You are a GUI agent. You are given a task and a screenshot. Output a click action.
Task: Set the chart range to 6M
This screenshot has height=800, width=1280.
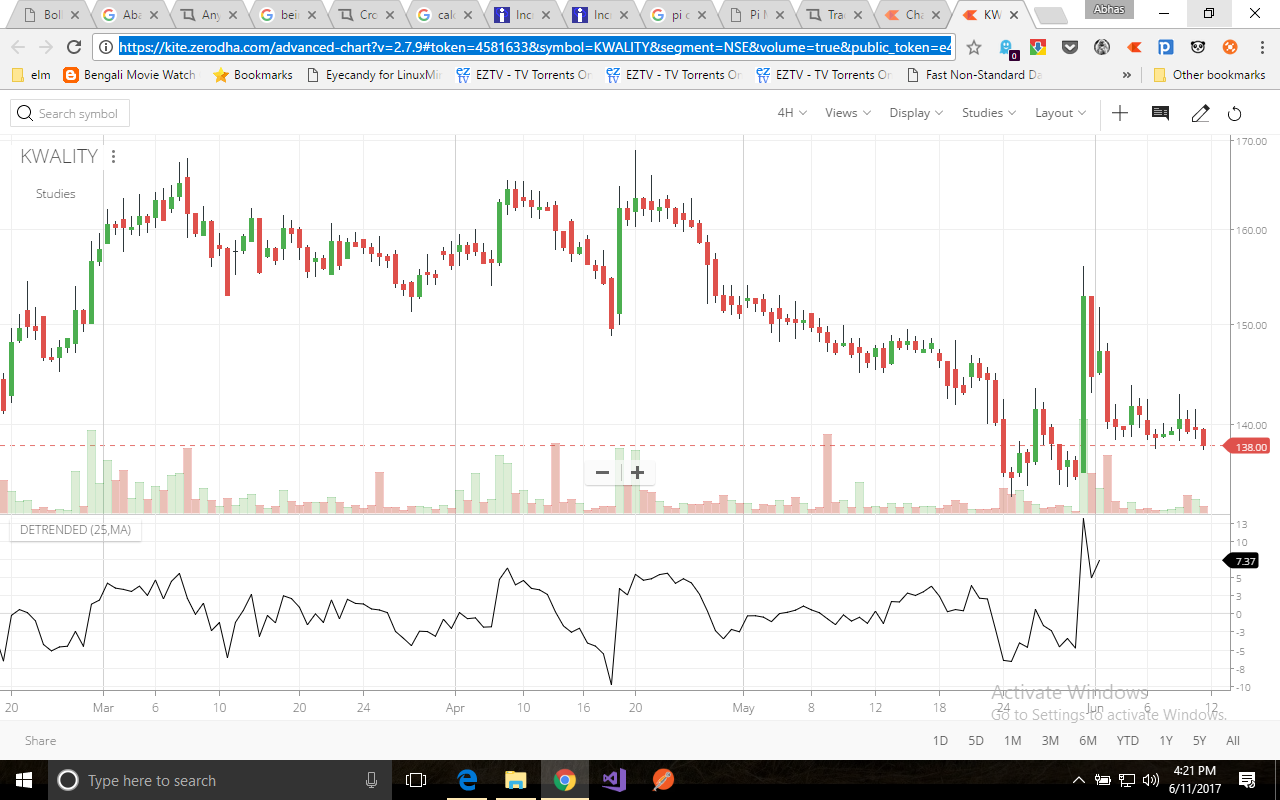[1088, 741]
